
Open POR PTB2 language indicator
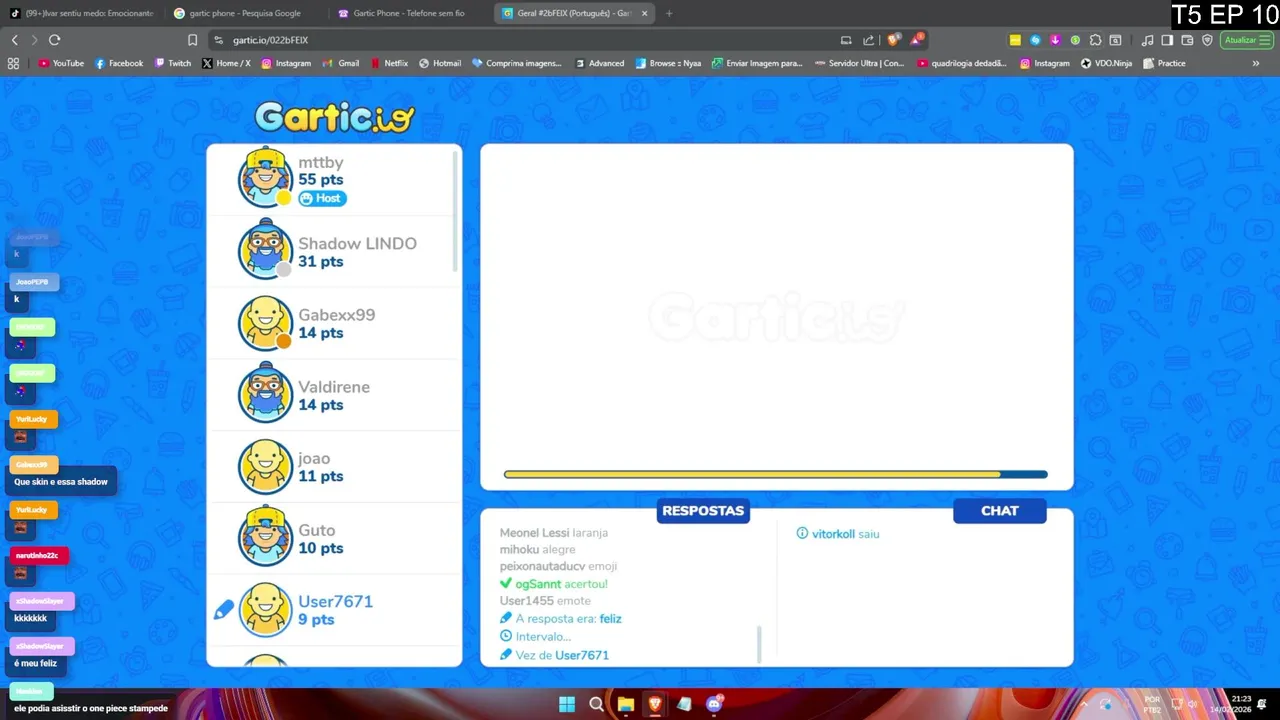click(1151, 704)
